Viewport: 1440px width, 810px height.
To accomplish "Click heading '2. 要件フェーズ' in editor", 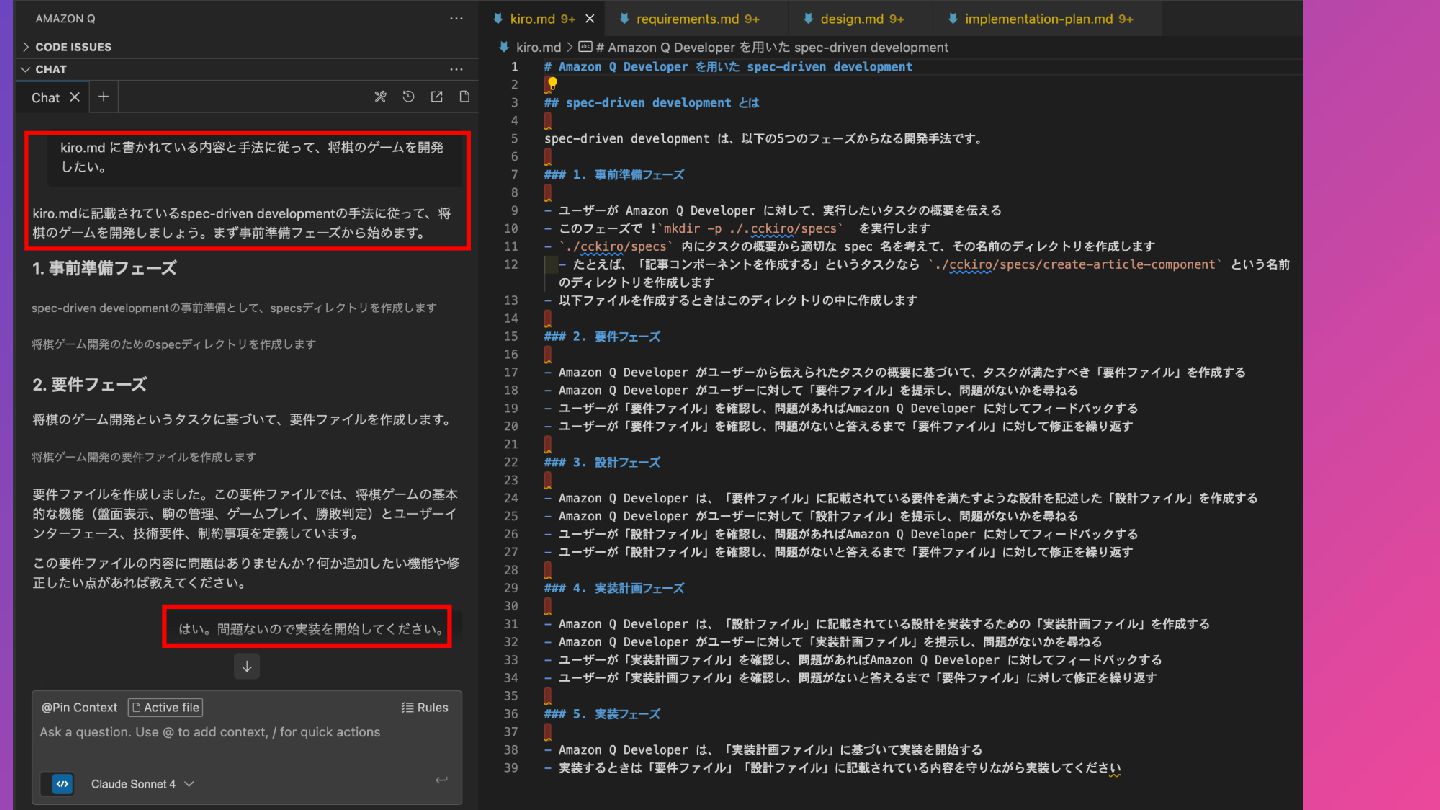I will (602, 336).
